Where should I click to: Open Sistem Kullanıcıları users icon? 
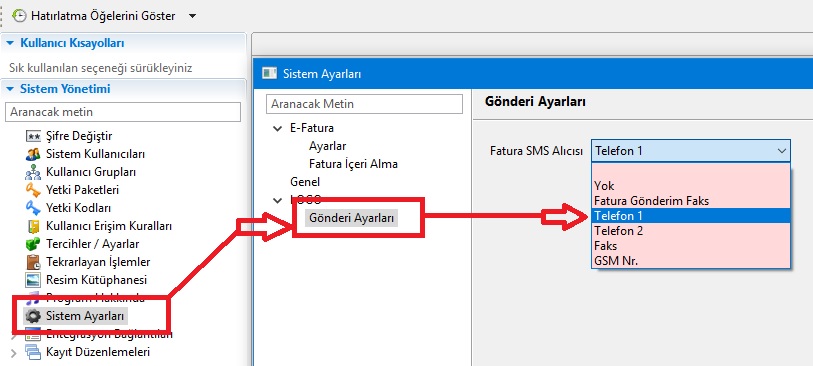pos(33,154)
